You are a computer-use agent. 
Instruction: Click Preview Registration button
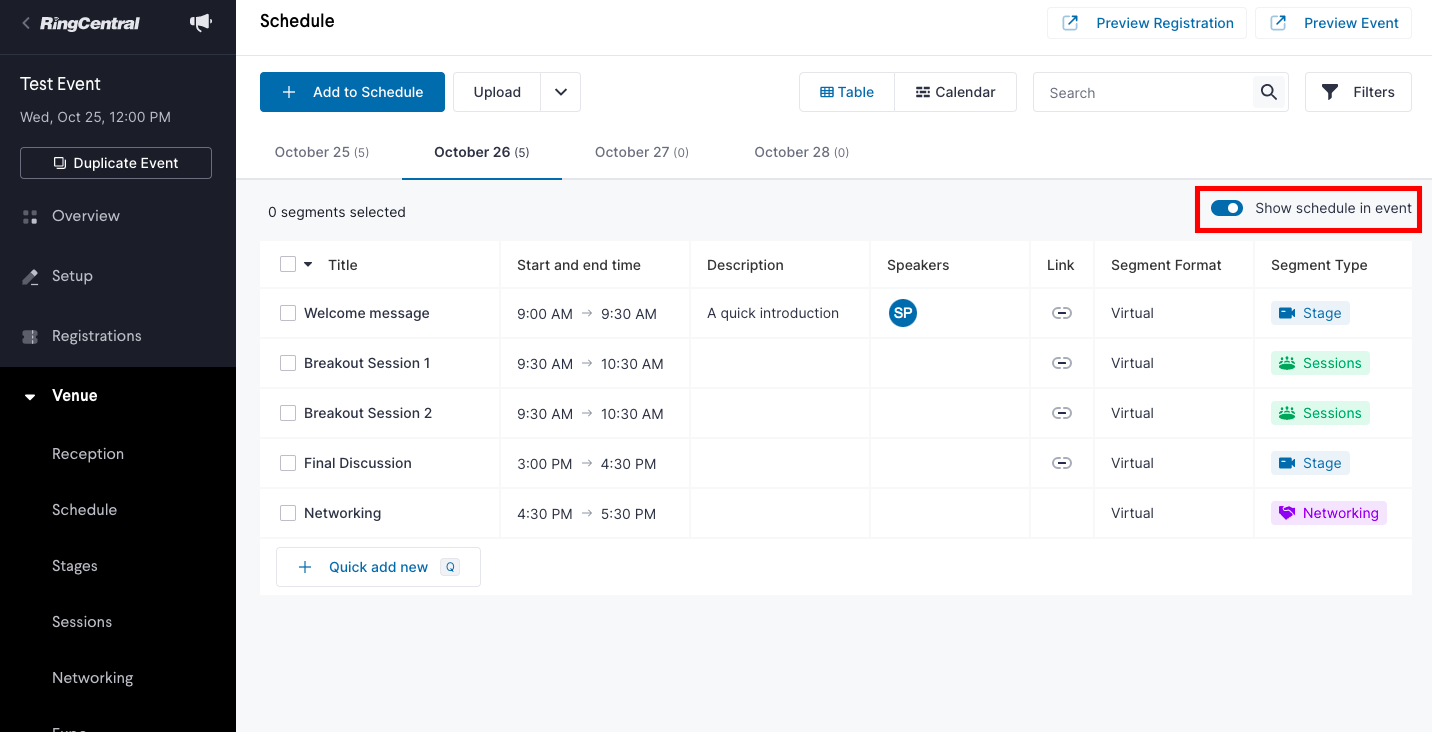coord(1147,23)
